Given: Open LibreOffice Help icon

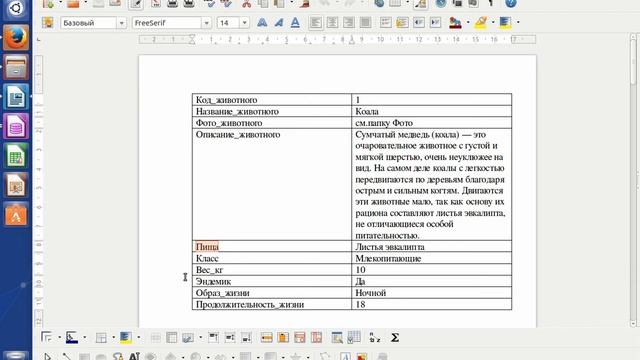Looking at the screenshot, I should [511, 4].
